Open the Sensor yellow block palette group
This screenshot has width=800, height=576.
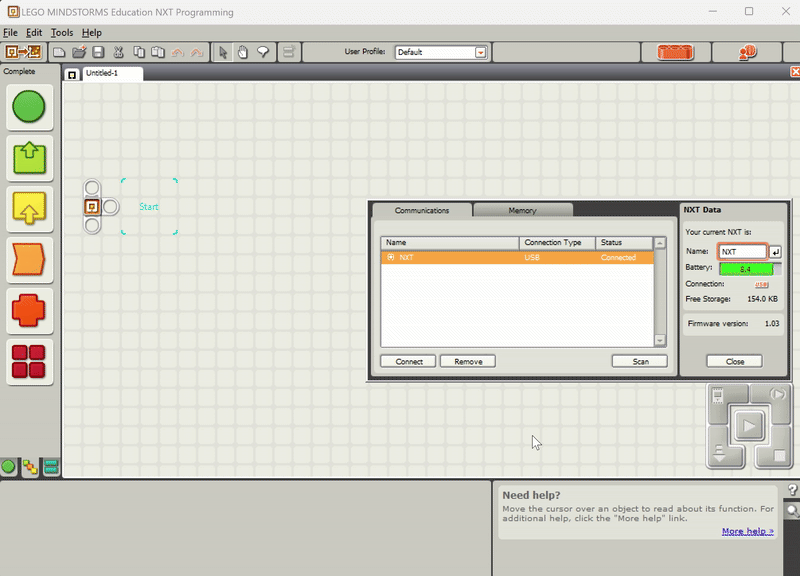29,209
